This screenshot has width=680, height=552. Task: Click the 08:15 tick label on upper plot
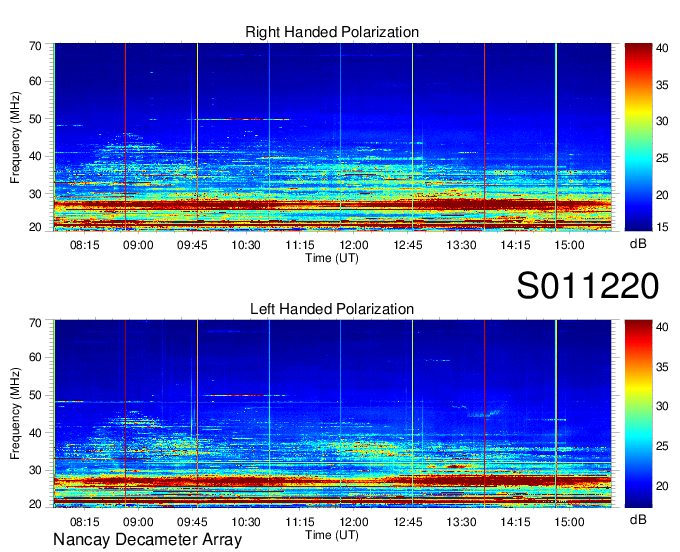[x=85, y=245]
